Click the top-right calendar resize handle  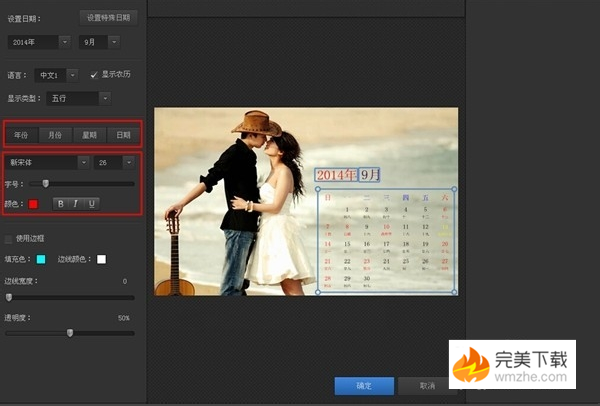(456, 187)
